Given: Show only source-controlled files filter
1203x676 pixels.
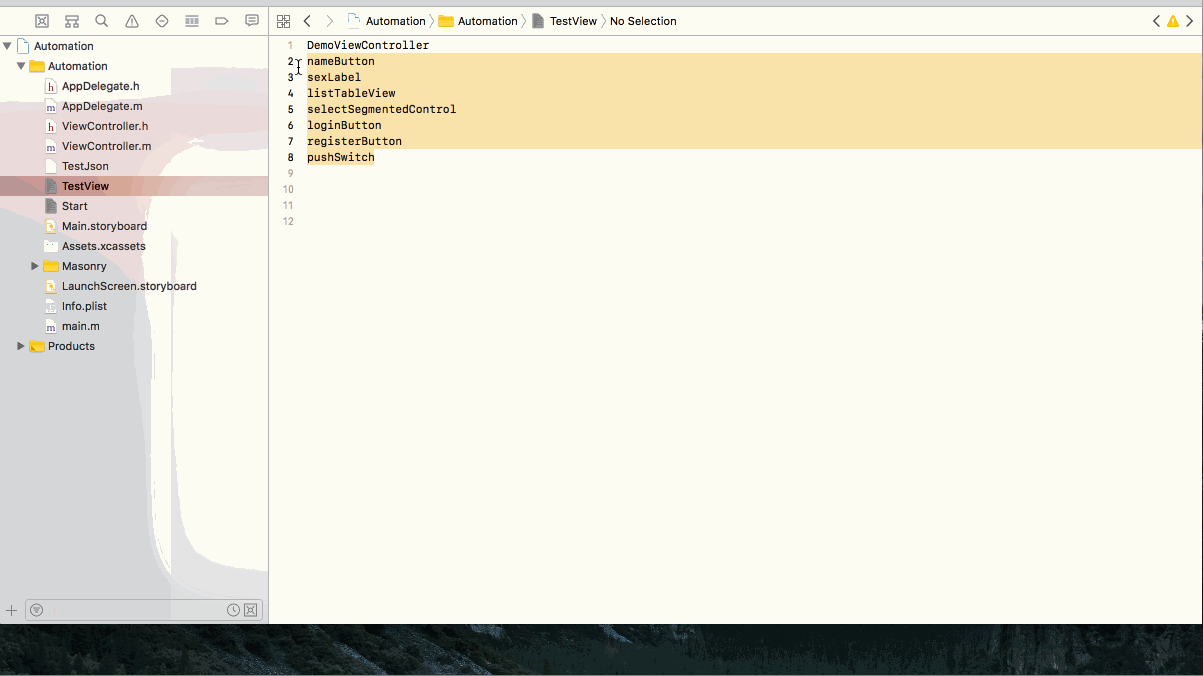Looking at the screenshot, I should [251, 610].
